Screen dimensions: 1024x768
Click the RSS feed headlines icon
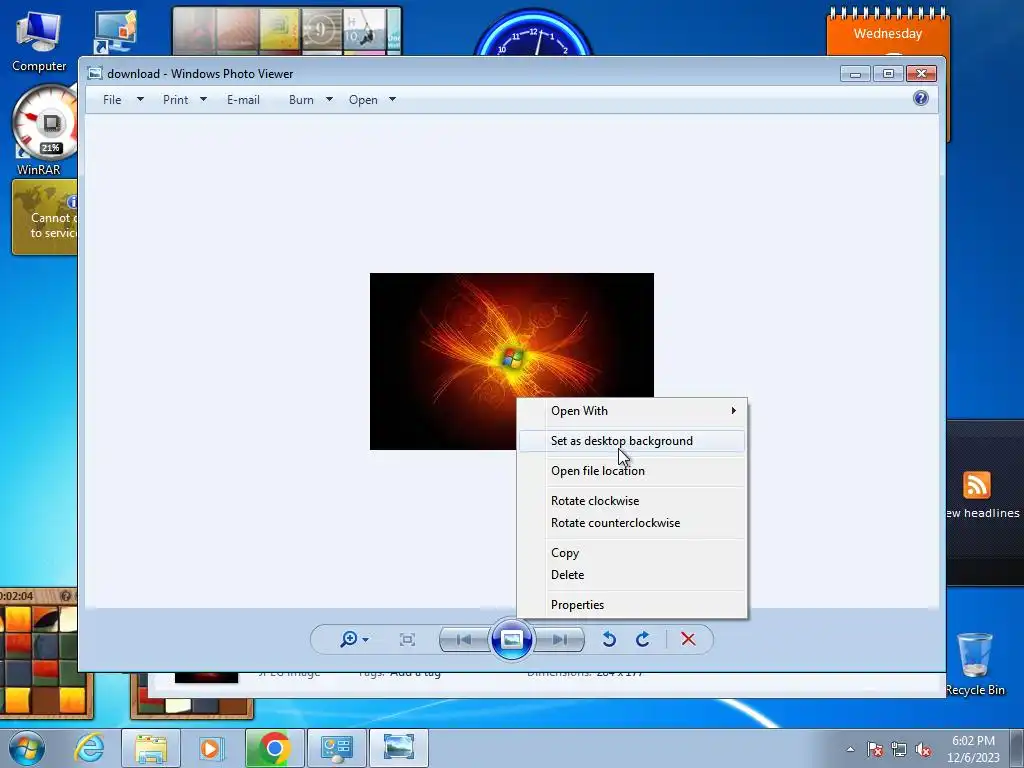pos(977,485)
